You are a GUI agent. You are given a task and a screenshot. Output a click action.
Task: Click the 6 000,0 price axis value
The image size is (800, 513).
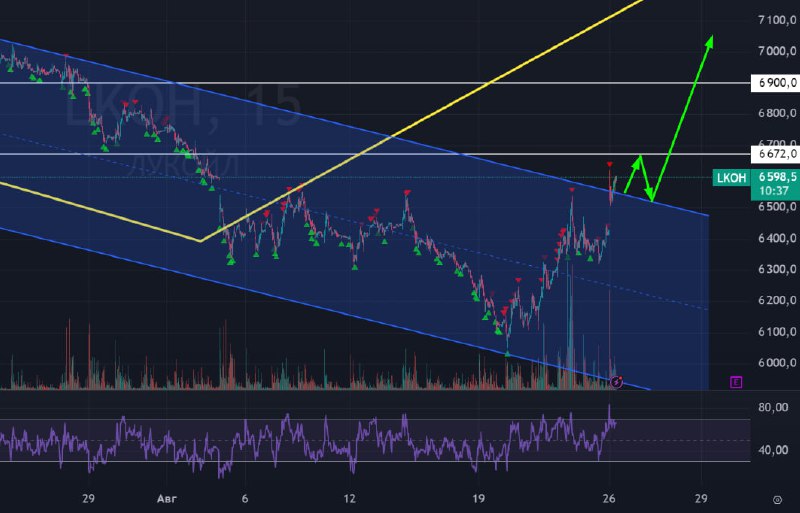click(777, 363)
